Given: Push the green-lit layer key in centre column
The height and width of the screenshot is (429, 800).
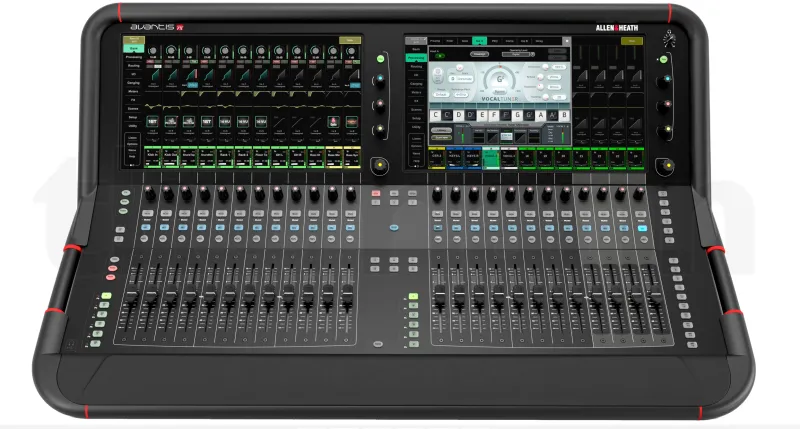Looking at the screenshot, I should coord(413,296).
